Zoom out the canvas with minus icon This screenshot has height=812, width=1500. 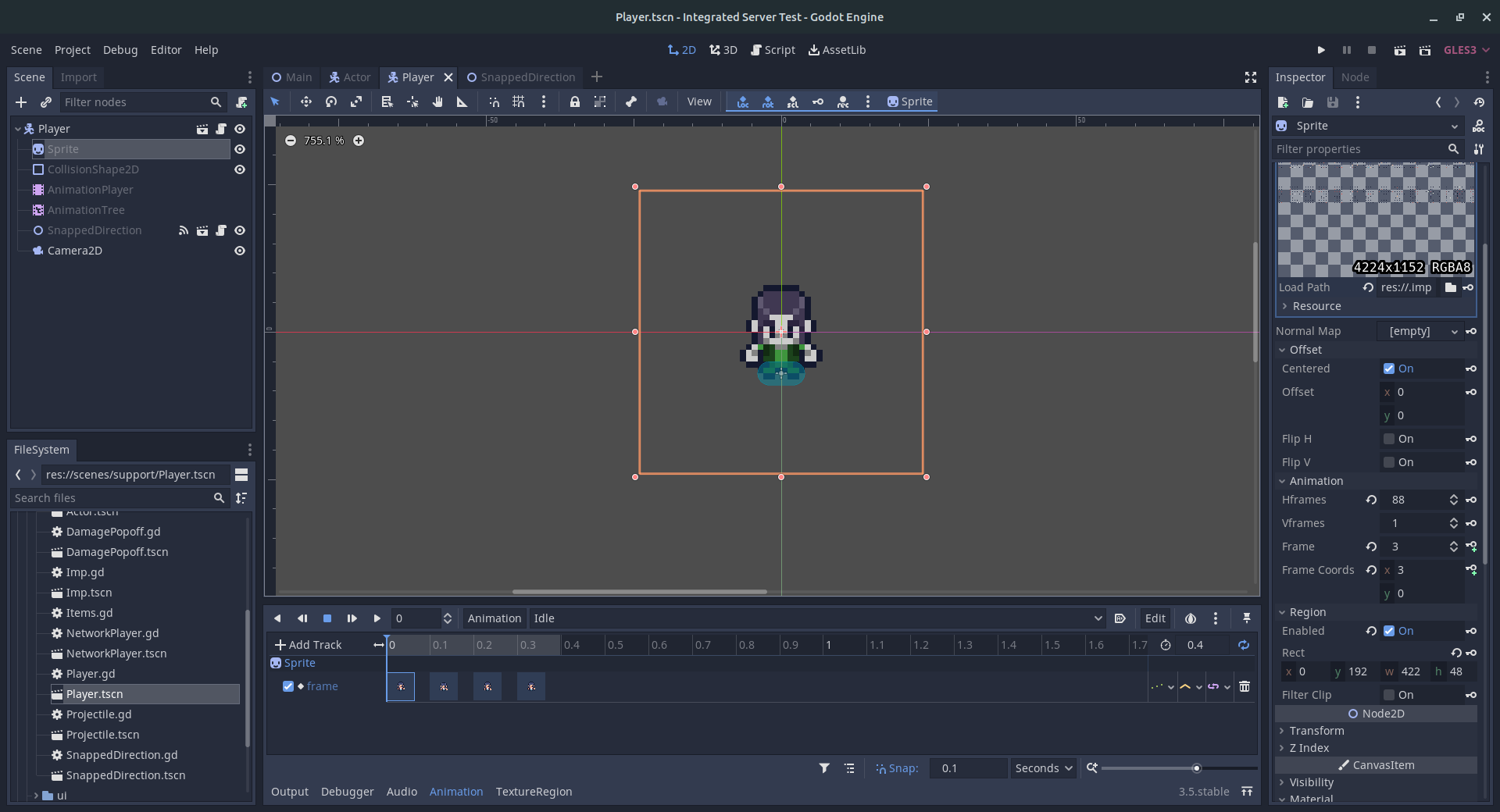pyautogui.click(x=291, y=141)
